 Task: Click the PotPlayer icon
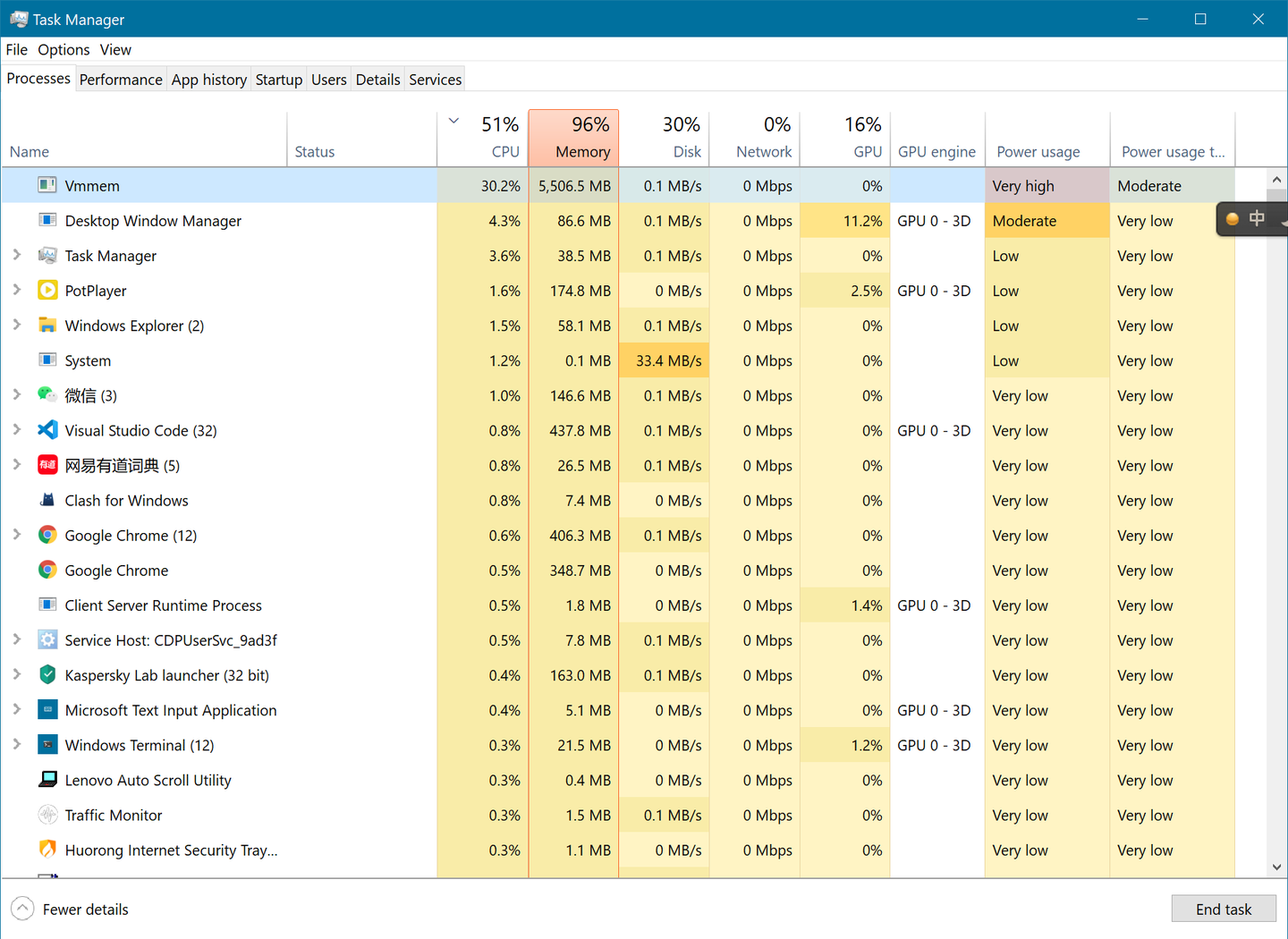(47, 290)
